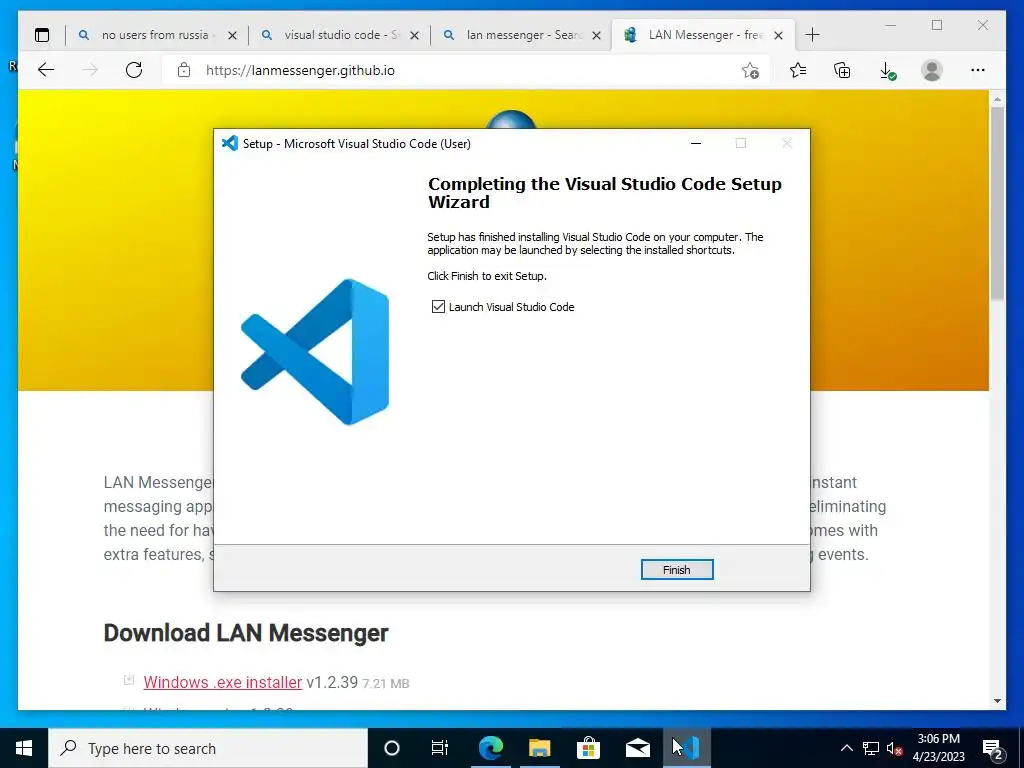This screenshot has height=768, width=1024.
Task: Open Downloads icon in Edge toolbar
Action: [887, 70]
